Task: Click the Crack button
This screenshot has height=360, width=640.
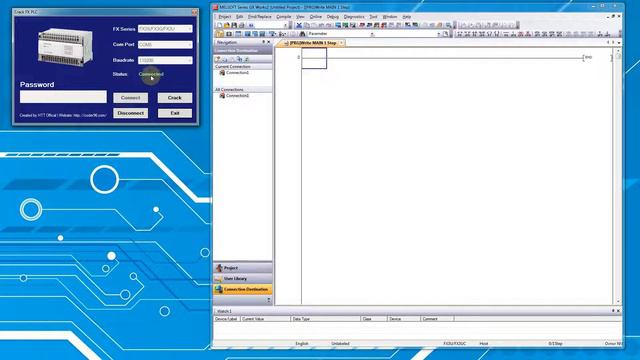Action: click(175, 98)
